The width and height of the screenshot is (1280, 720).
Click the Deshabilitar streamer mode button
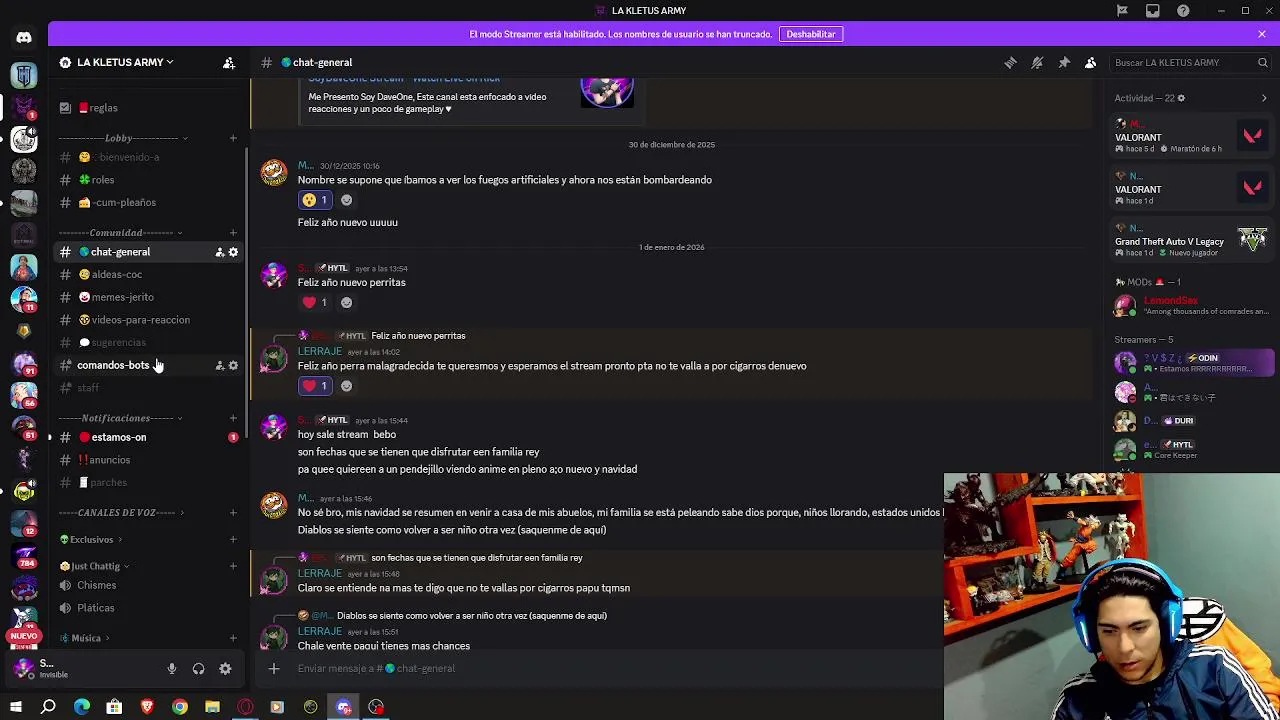810,34
